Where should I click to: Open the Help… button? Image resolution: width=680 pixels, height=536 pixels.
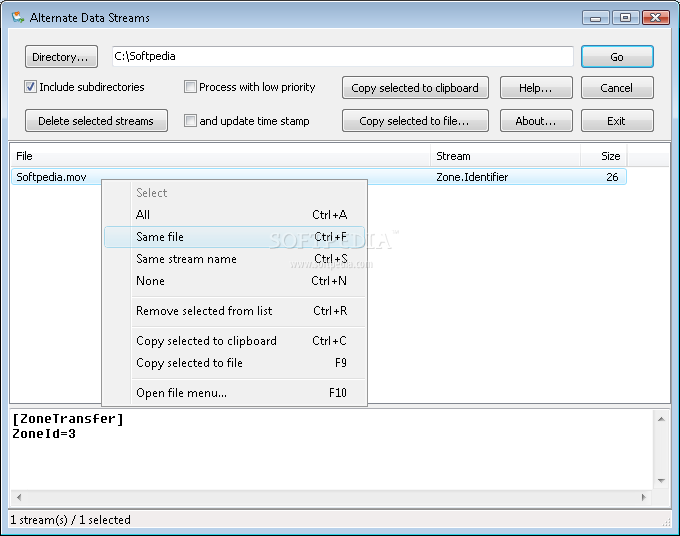pos(536,88)
